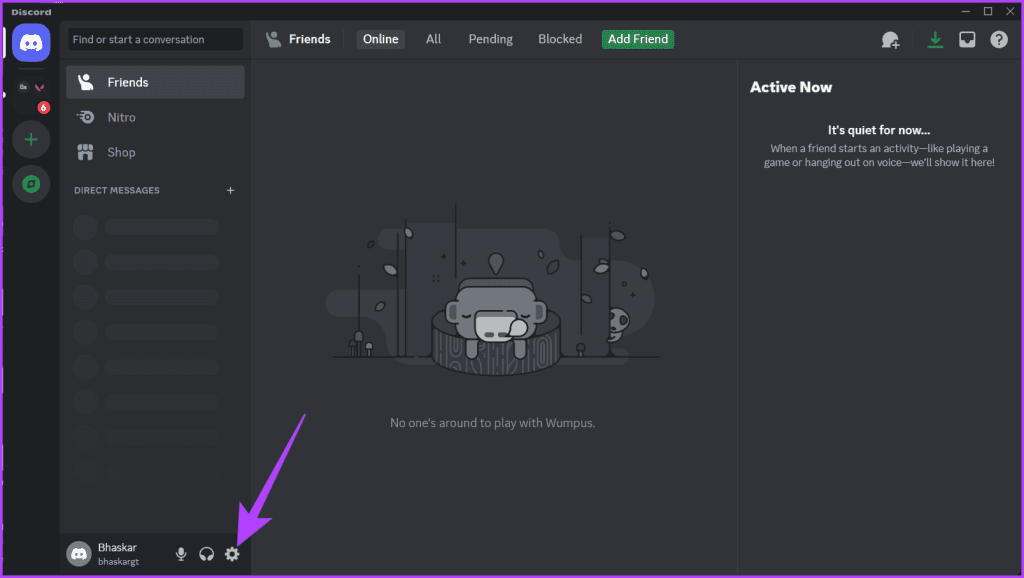The width and height of the screenshot is (1024, 578).
Task: Add a server with the green plus
Action: [x=31, y=139]
